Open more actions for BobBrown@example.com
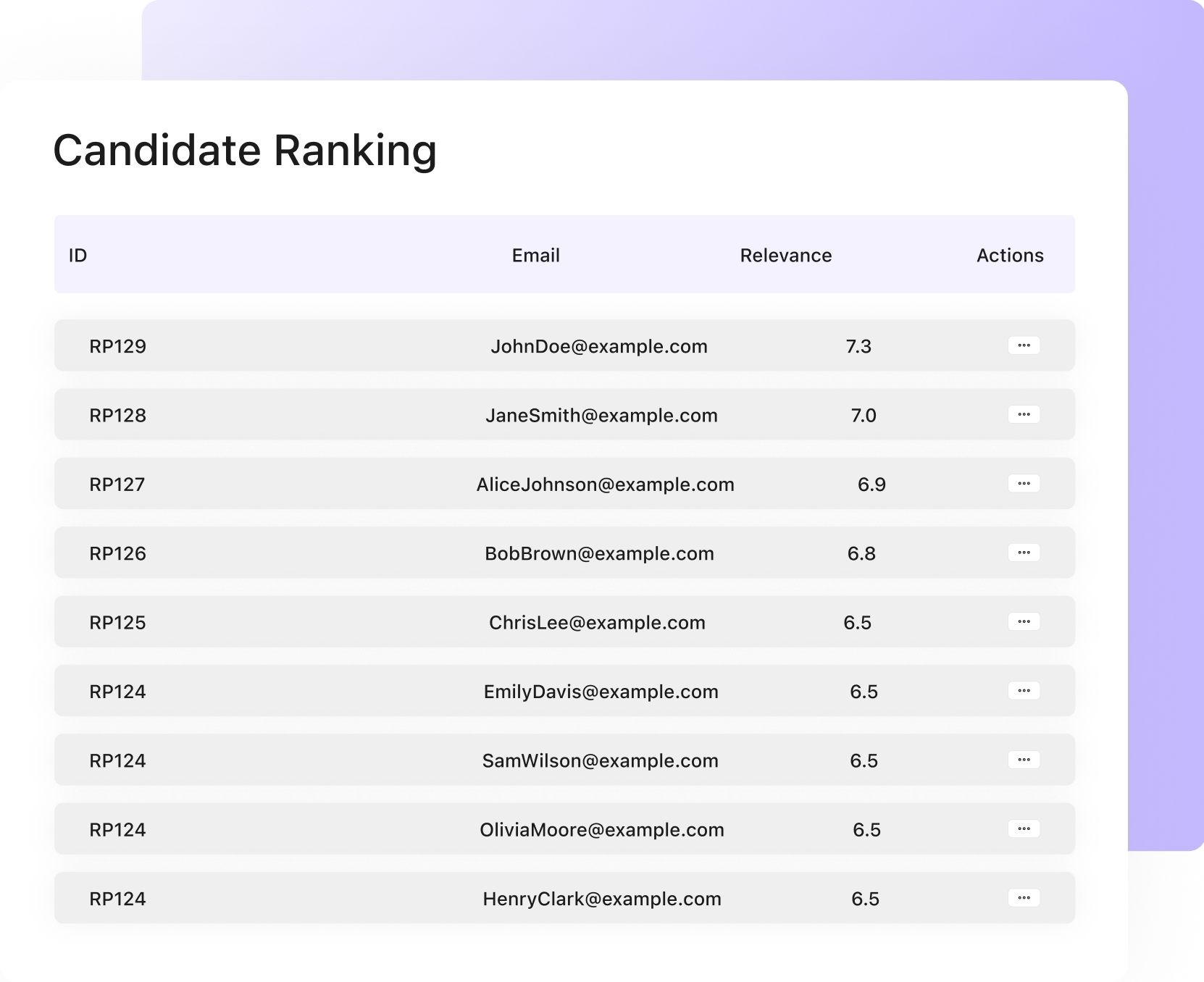1204x982 pixels. [1024, 553]
